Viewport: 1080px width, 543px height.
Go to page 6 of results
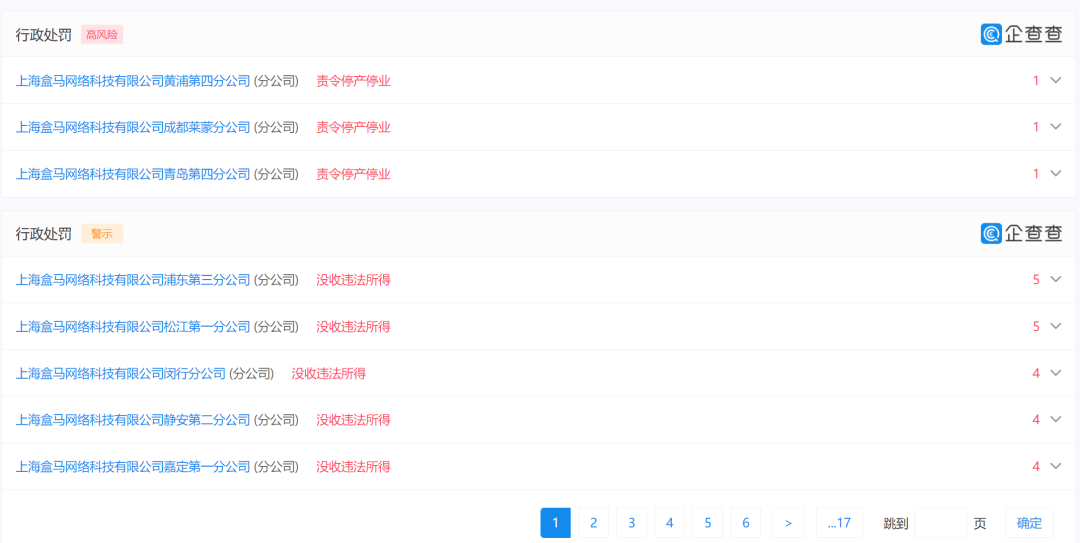[745, 523]
